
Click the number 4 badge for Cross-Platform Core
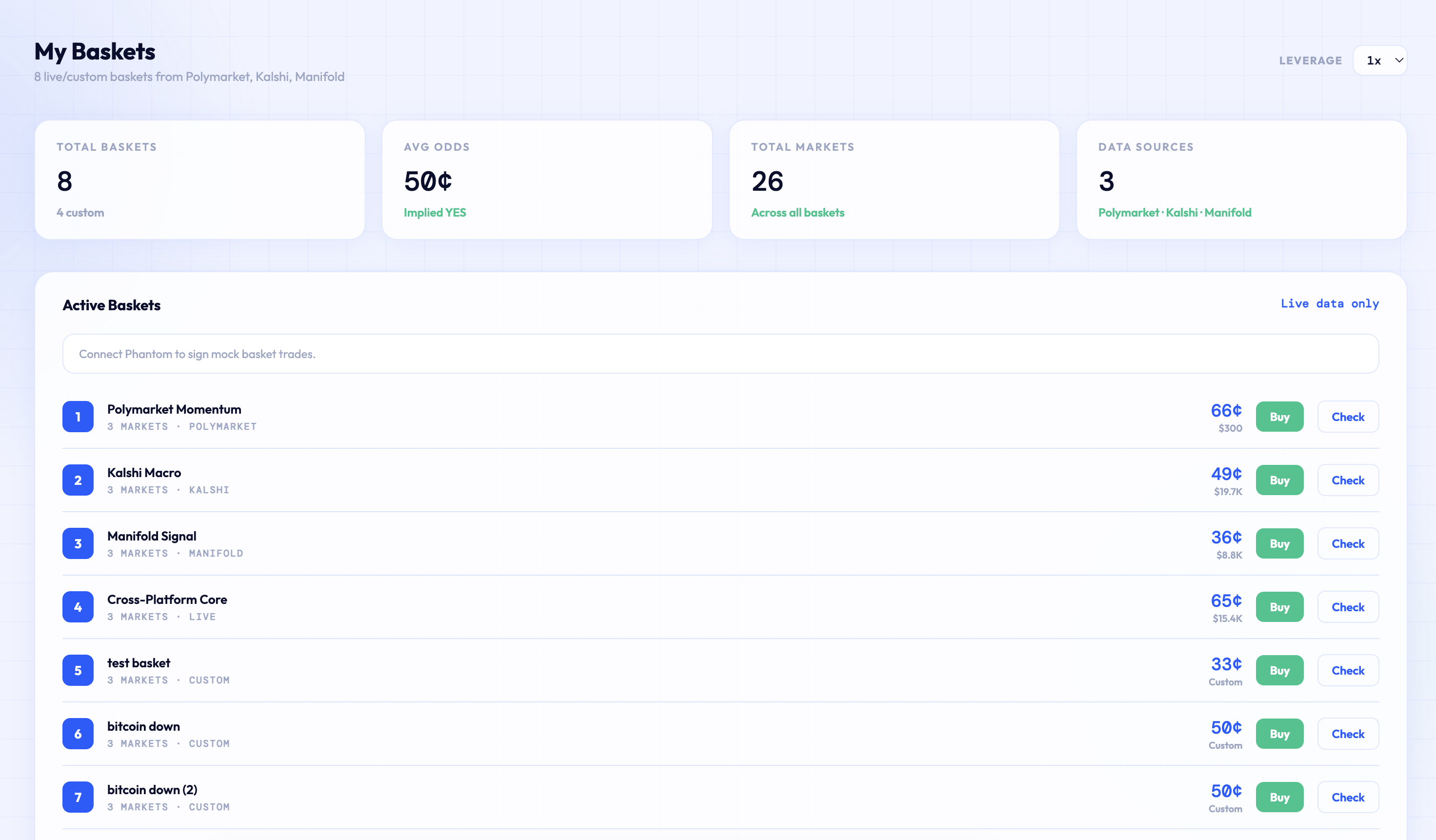pos(78,607)
